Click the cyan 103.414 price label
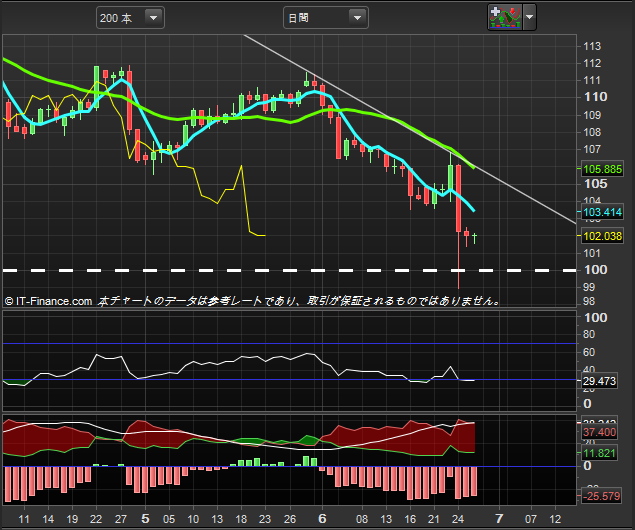 [x=602, y=212]
